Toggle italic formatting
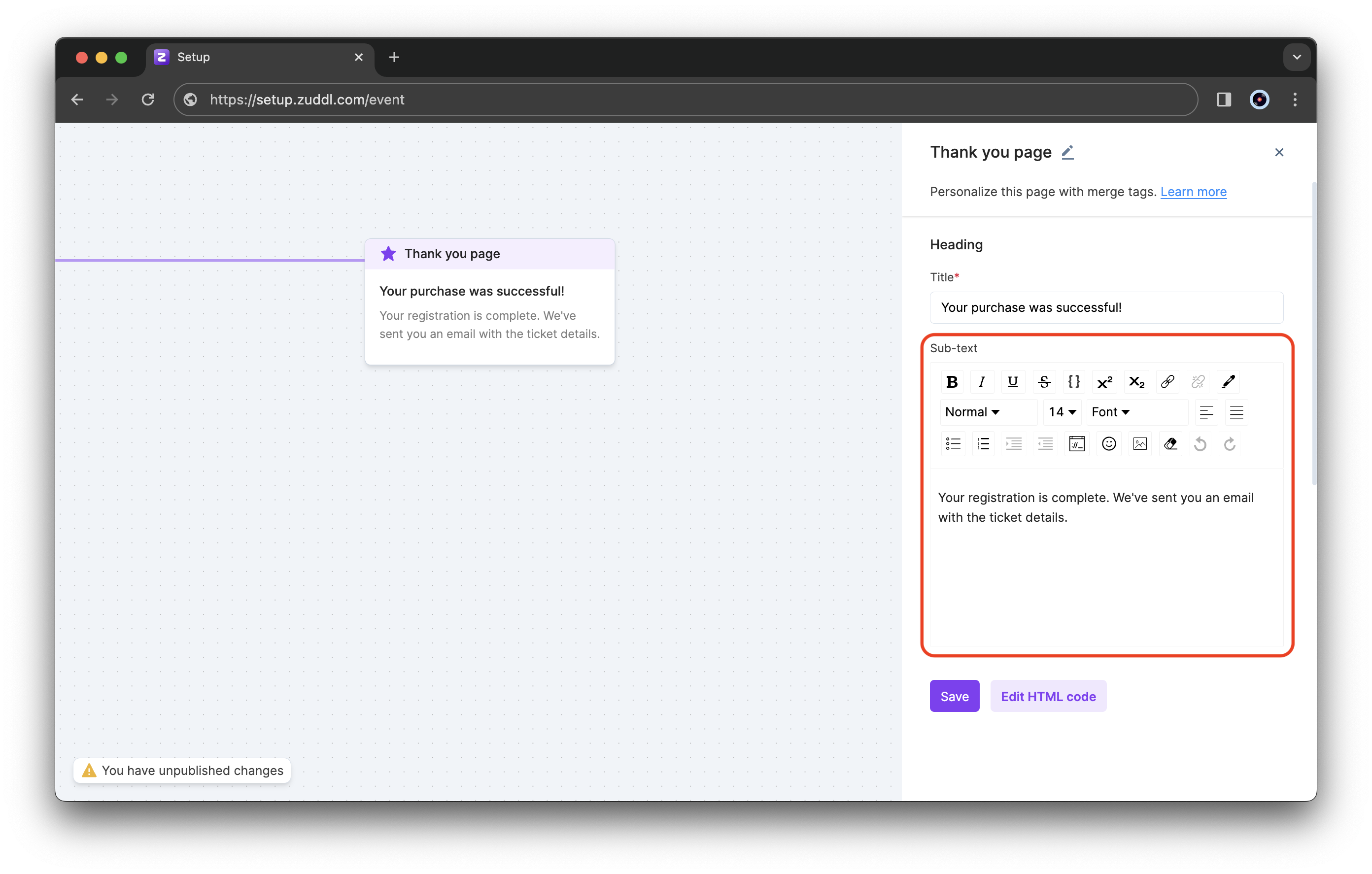Screen dimensions: 1372x874 (x=982, y=381)
